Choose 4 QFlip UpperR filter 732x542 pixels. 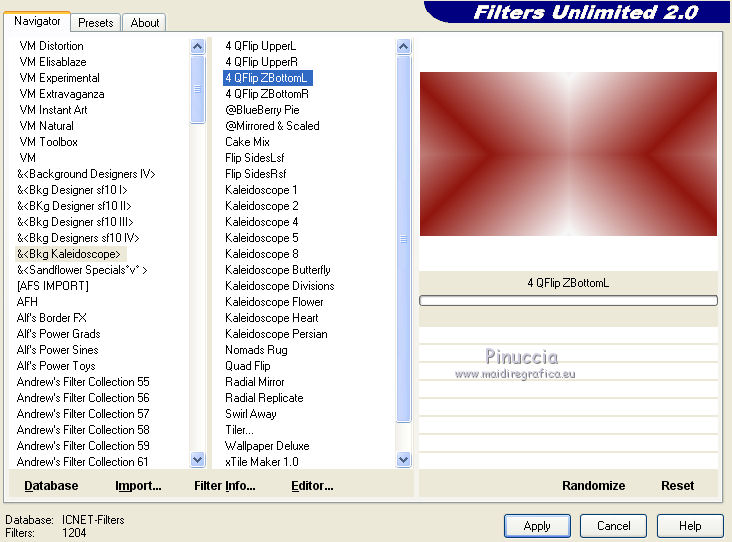click(261, 62)
